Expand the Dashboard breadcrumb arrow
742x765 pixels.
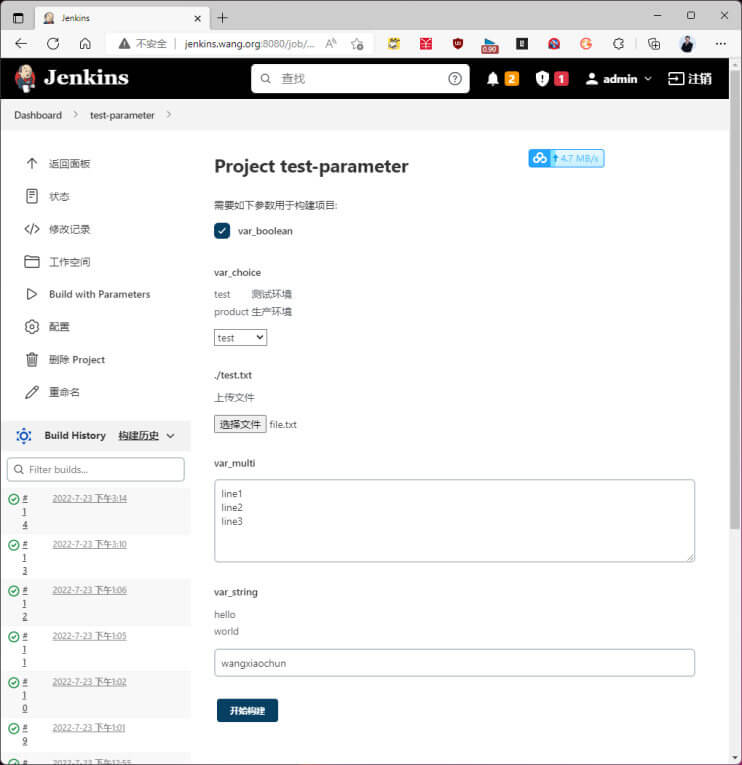pyautogui.click(x=76, y=115)
